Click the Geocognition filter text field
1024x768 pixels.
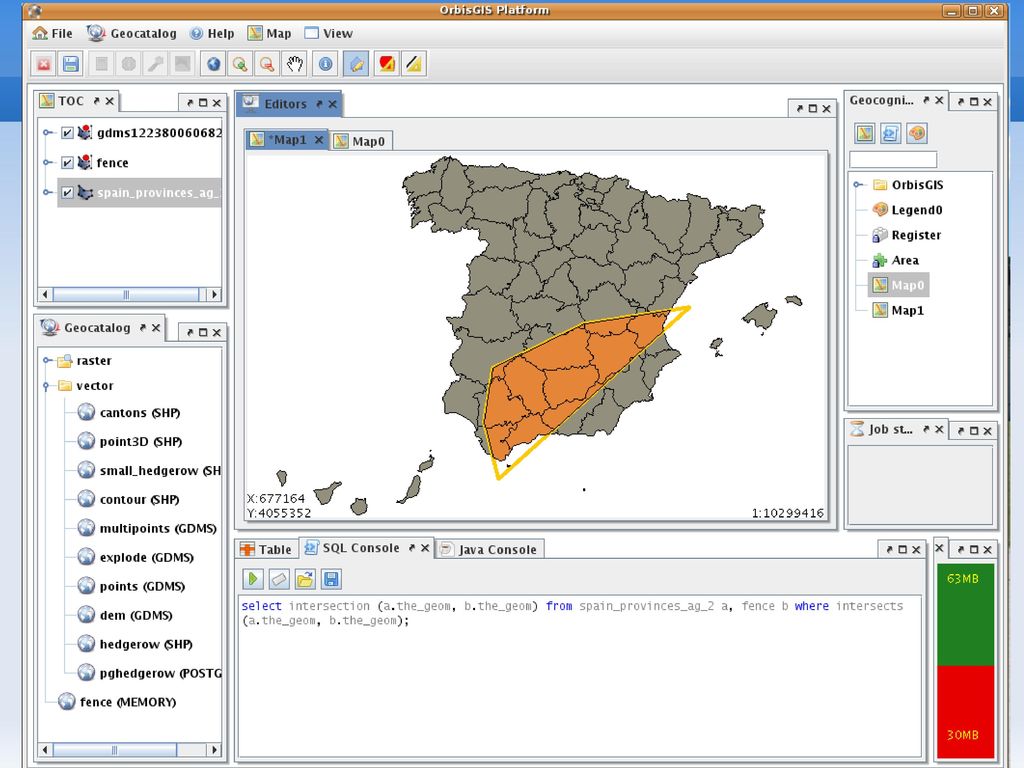pos(893,159)
